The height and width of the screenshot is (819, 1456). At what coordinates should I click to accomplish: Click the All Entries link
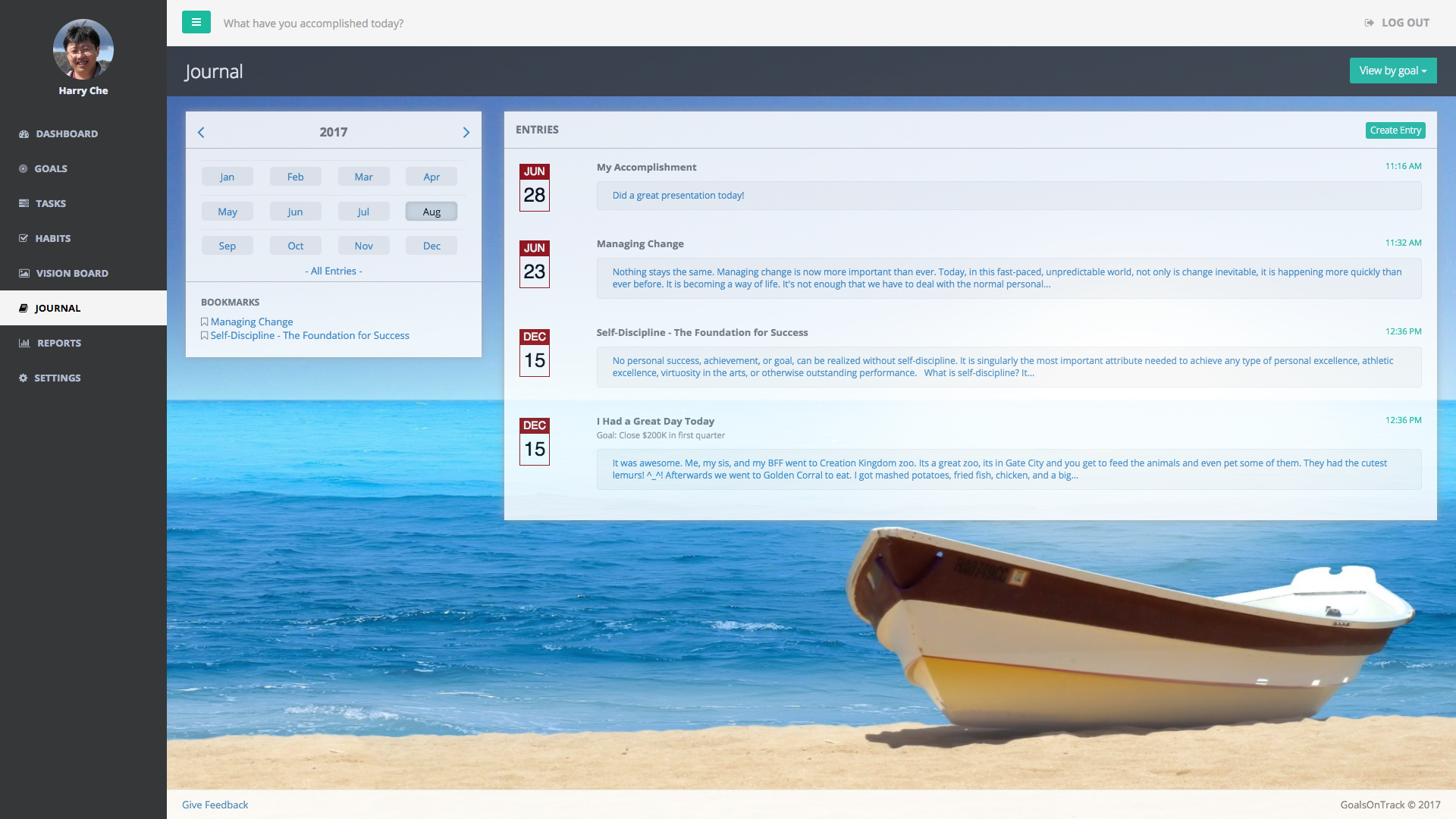334,271
